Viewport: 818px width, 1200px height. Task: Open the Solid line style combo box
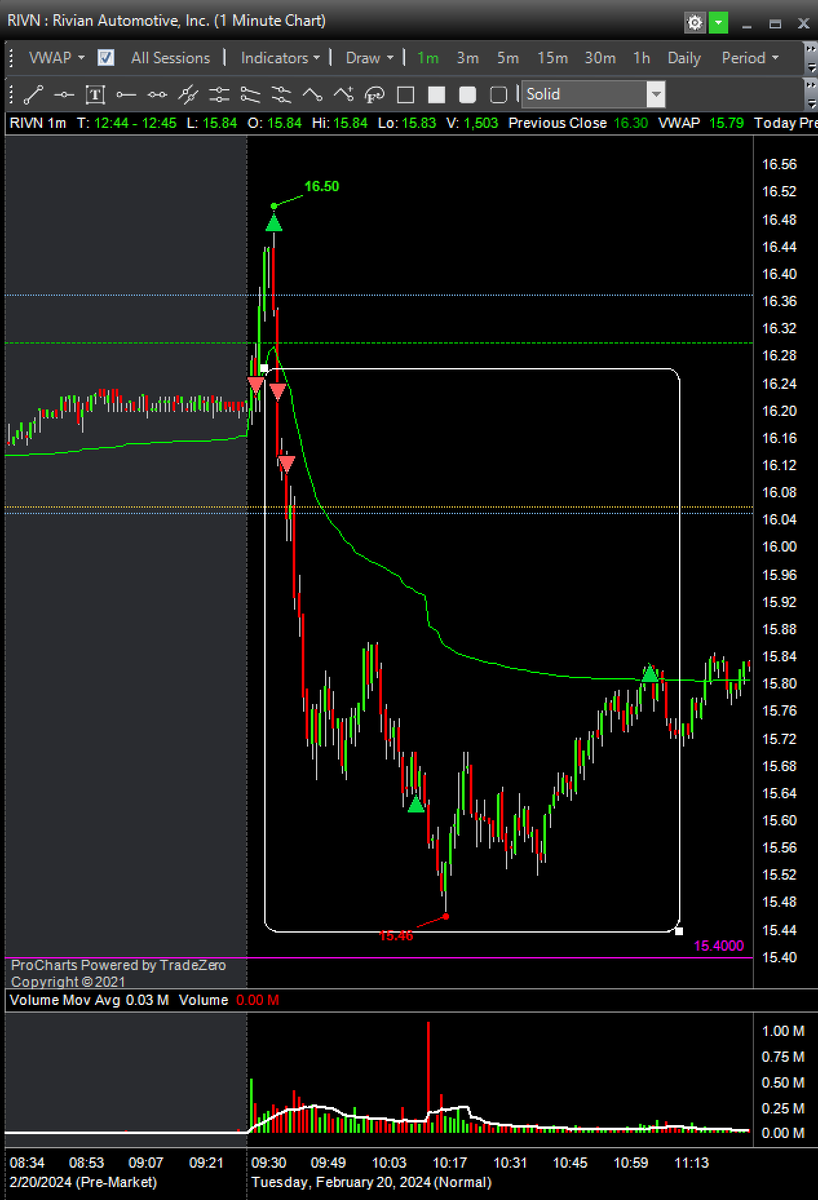(594, 95)
